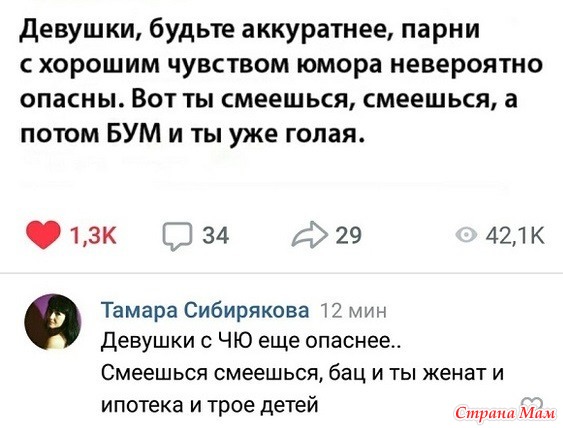Open Тамара Сибирякова's avatar photo

tap(53, 322)
